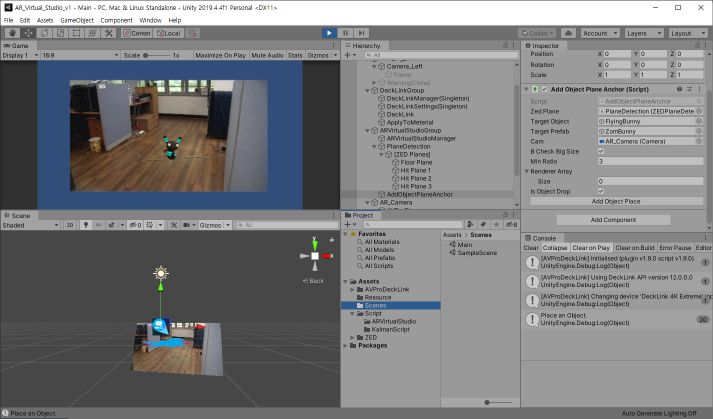Open the Window menu

click(150, 20)
